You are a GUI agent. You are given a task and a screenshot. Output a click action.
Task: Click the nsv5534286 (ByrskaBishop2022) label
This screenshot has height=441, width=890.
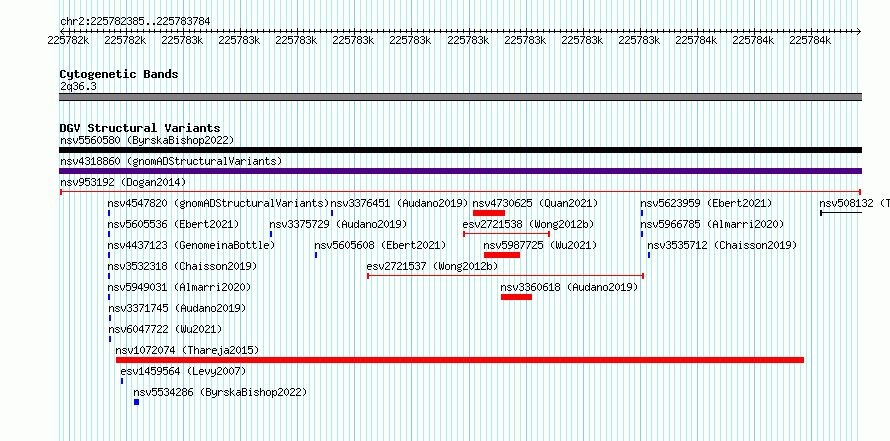click(x=220, y=392)
